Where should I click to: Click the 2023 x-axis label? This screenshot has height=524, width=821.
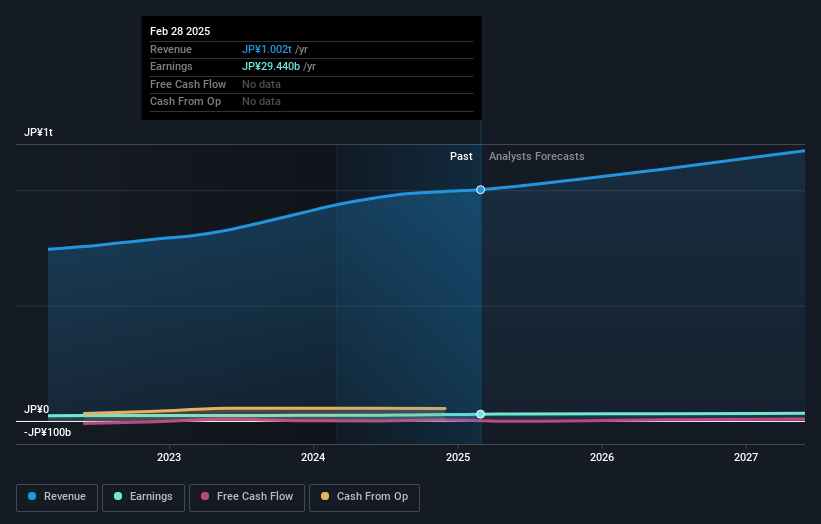169,457
